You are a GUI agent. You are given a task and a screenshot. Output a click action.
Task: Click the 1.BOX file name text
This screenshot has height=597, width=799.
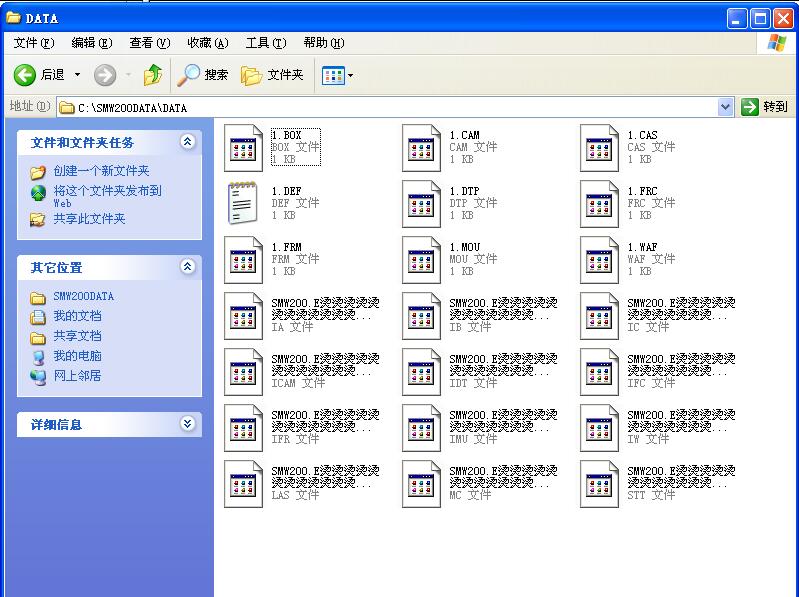tap(286, 135)
